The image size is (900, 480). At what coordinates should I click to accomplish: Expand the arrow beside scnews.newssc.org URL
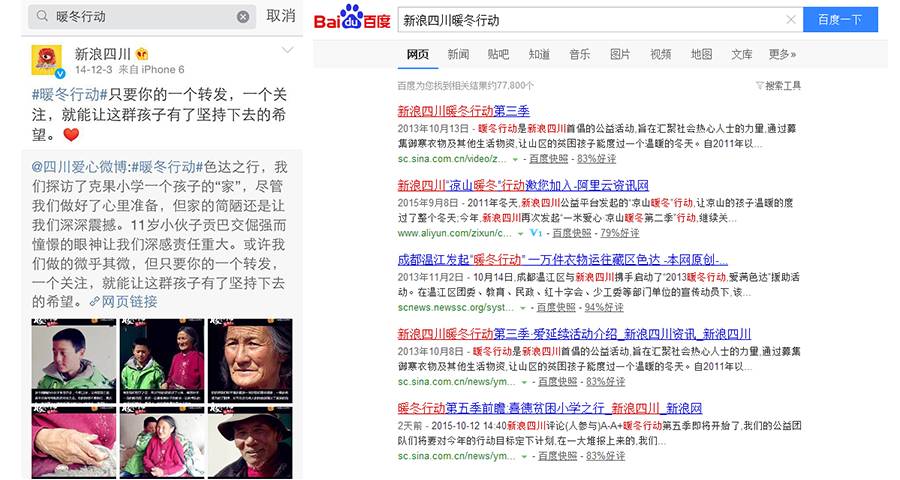(522, 308)
